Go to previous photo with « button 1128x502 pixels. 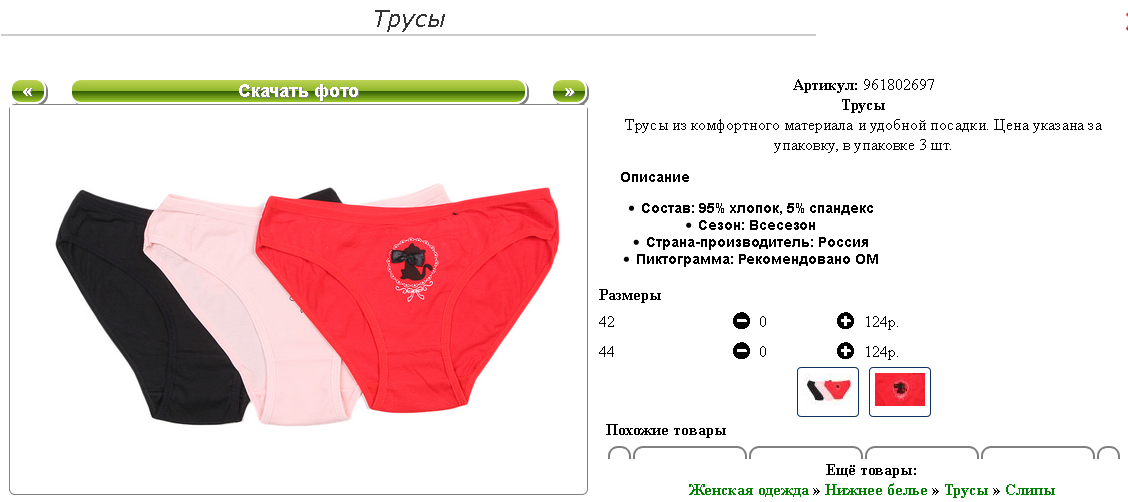[29, 92]
